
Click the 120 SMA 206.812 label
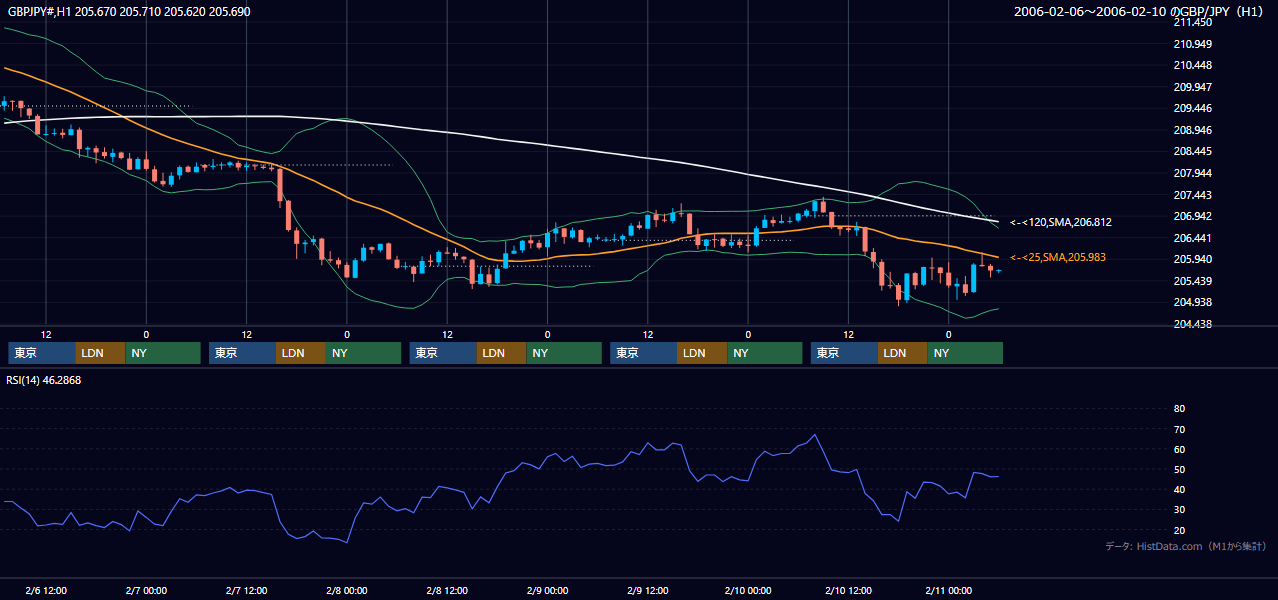[x=1061, y=222]
